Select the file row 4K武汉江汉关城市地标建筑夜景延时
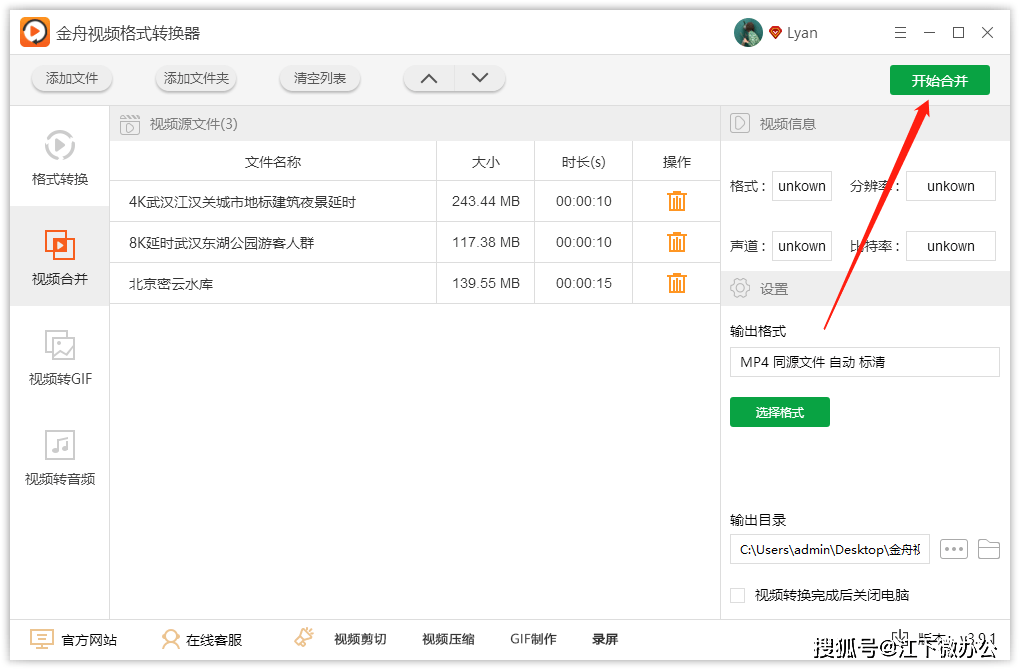Image resolution: width=1020 pixels, height=670 pixels. (415, 202)
